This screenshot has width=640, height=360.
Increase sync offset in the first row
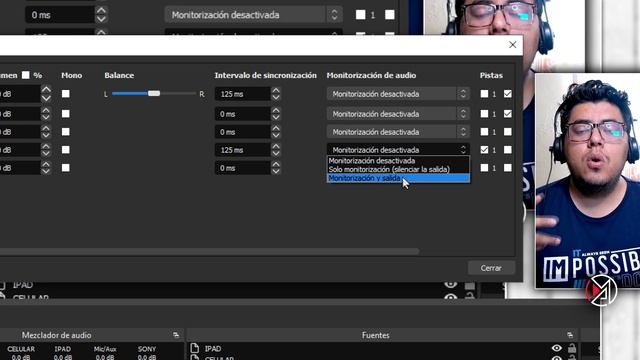pyautogui.click(x=276, y=90)
